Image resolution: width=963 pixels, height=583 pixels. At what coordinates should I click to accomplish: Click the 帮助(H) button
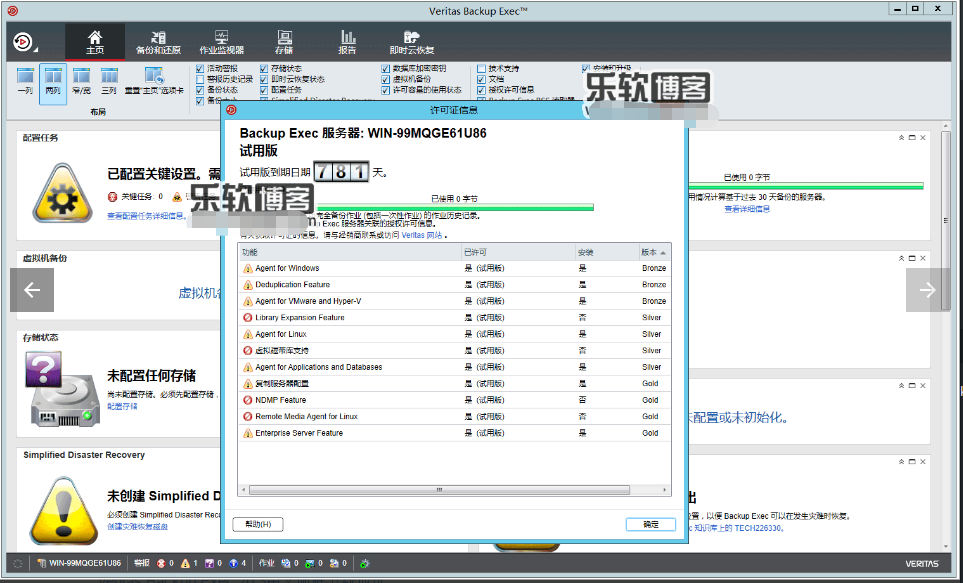click(258, 524)
